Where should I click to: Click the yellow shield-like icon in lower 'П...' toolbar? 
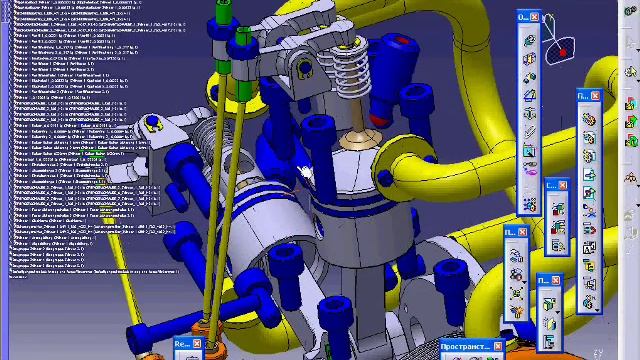(549, 324)
